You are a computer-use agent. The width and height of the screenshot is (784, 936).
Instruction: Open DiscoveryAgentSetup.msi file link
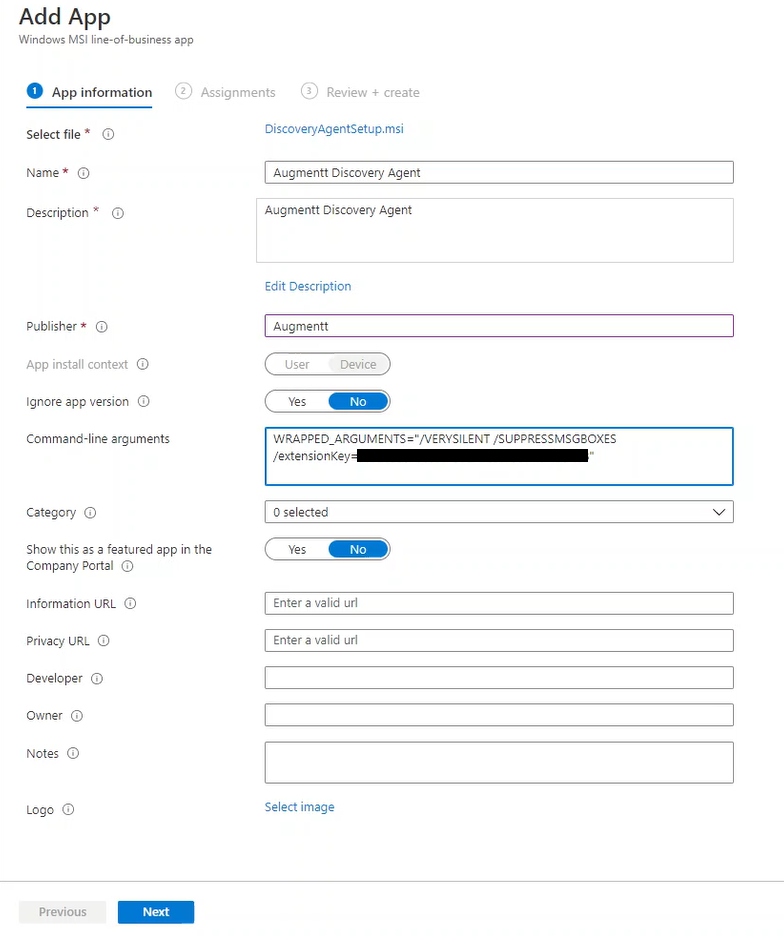click(332, 128)
